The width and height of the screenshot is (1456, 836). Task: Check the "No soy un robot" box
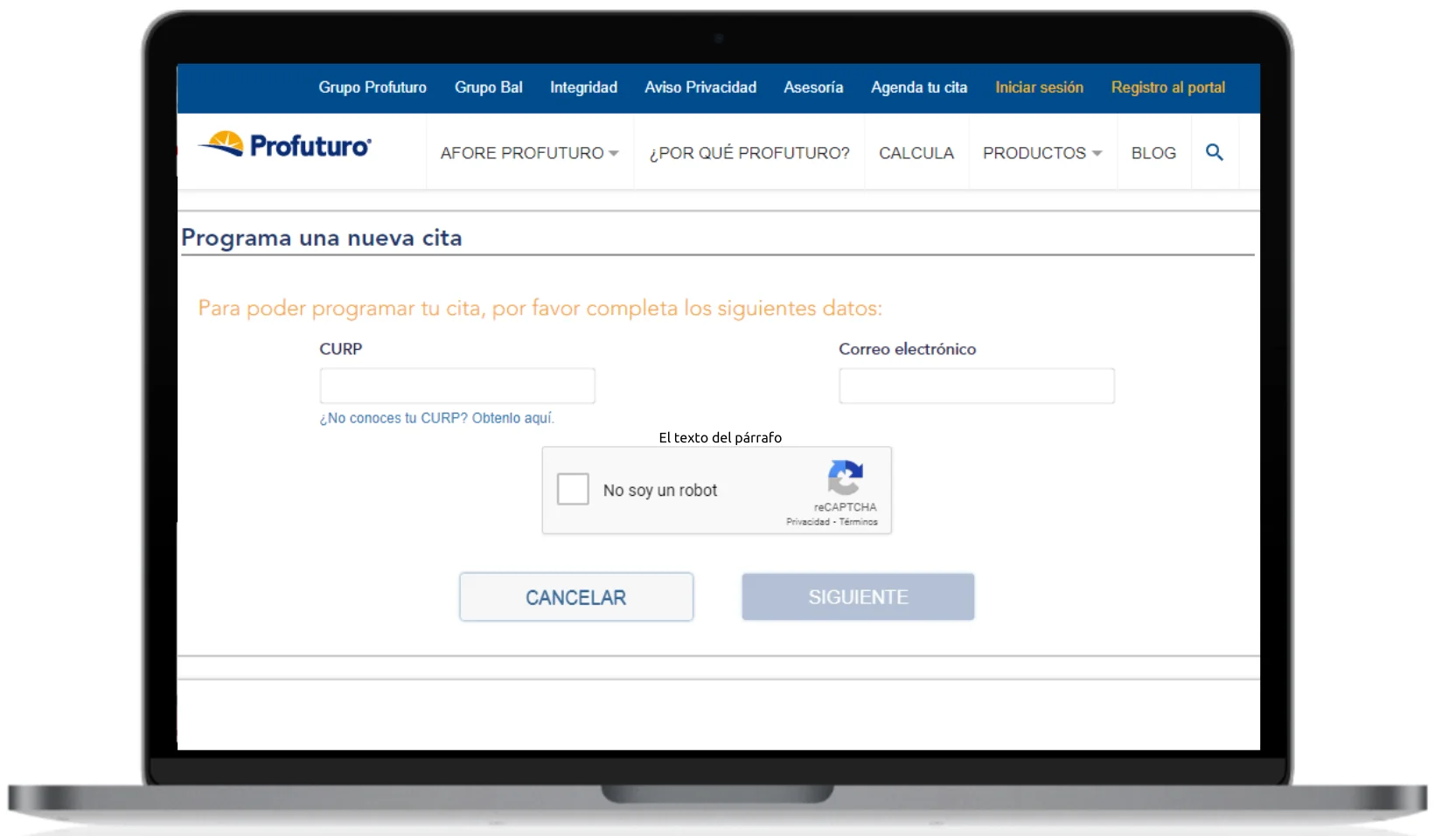tap(573, 490)
